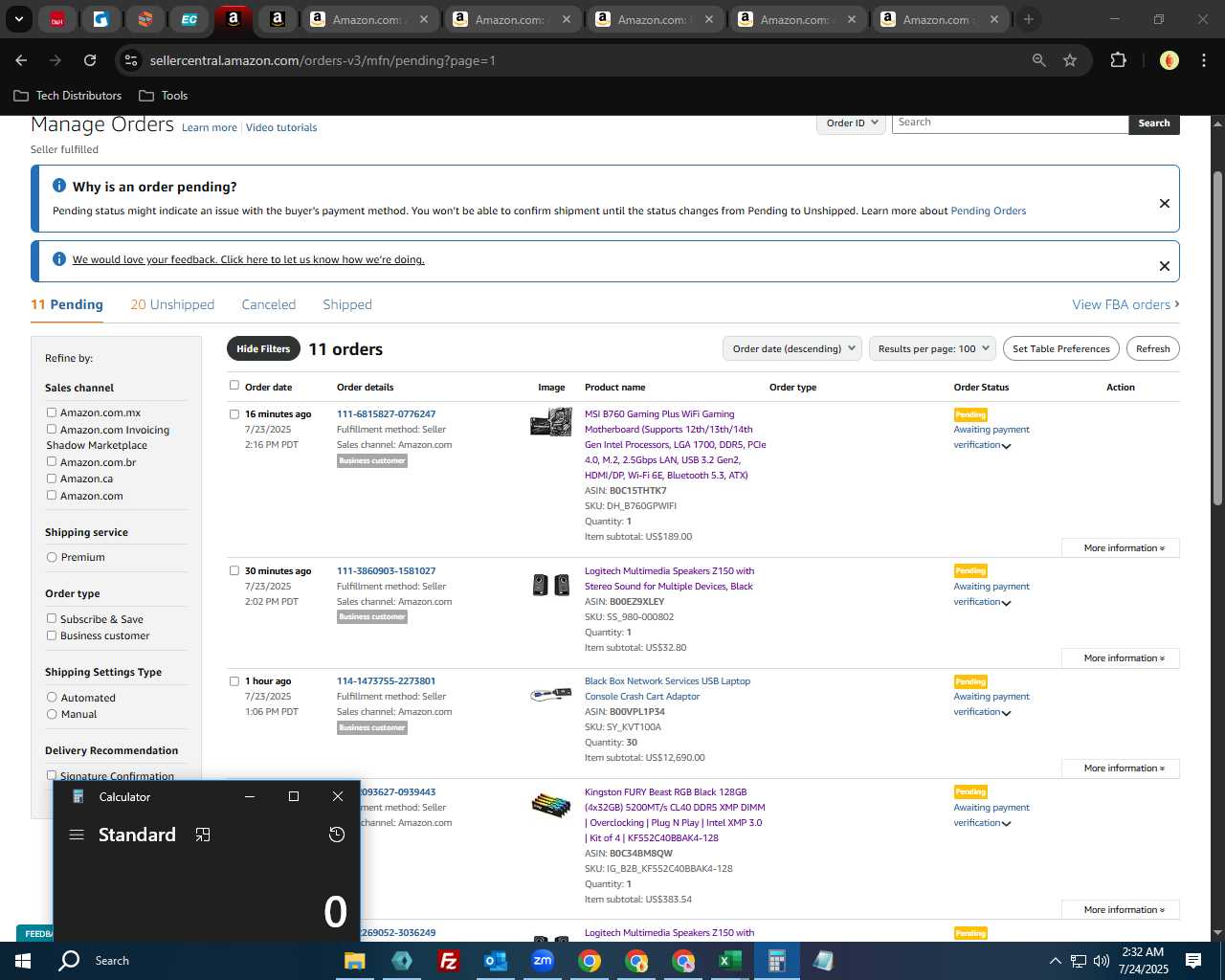Switch to the pinned EC tab

(189, 19)
